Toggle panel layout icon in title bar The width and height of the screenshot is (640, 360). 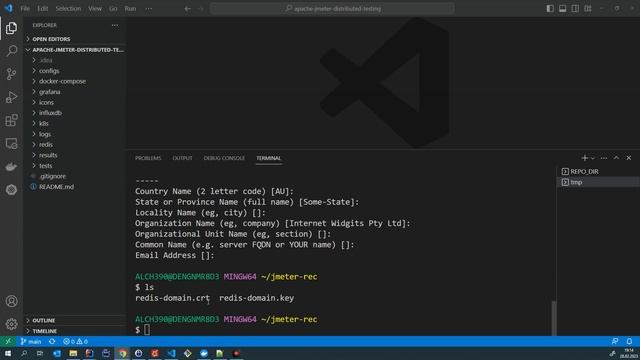tap(562, 9)
